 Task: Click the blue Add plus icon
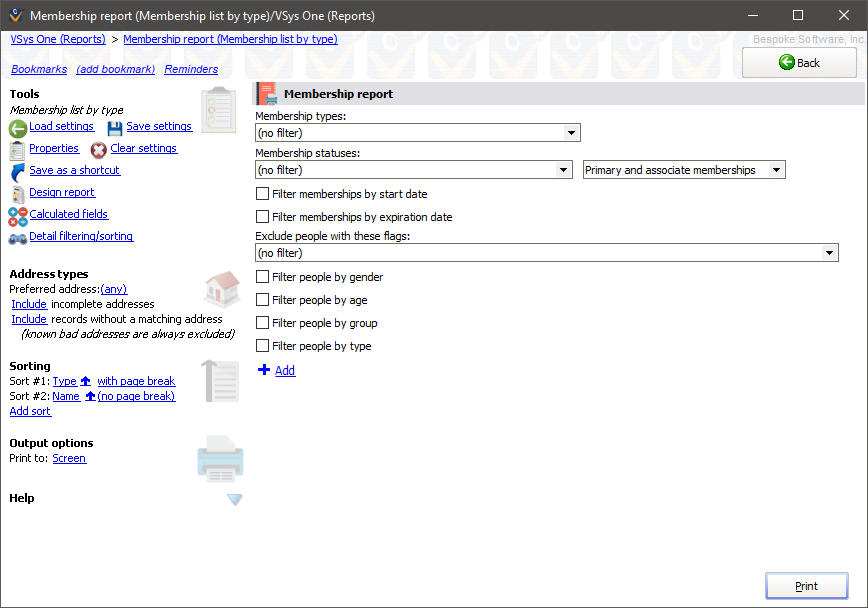tap(264, 370)
